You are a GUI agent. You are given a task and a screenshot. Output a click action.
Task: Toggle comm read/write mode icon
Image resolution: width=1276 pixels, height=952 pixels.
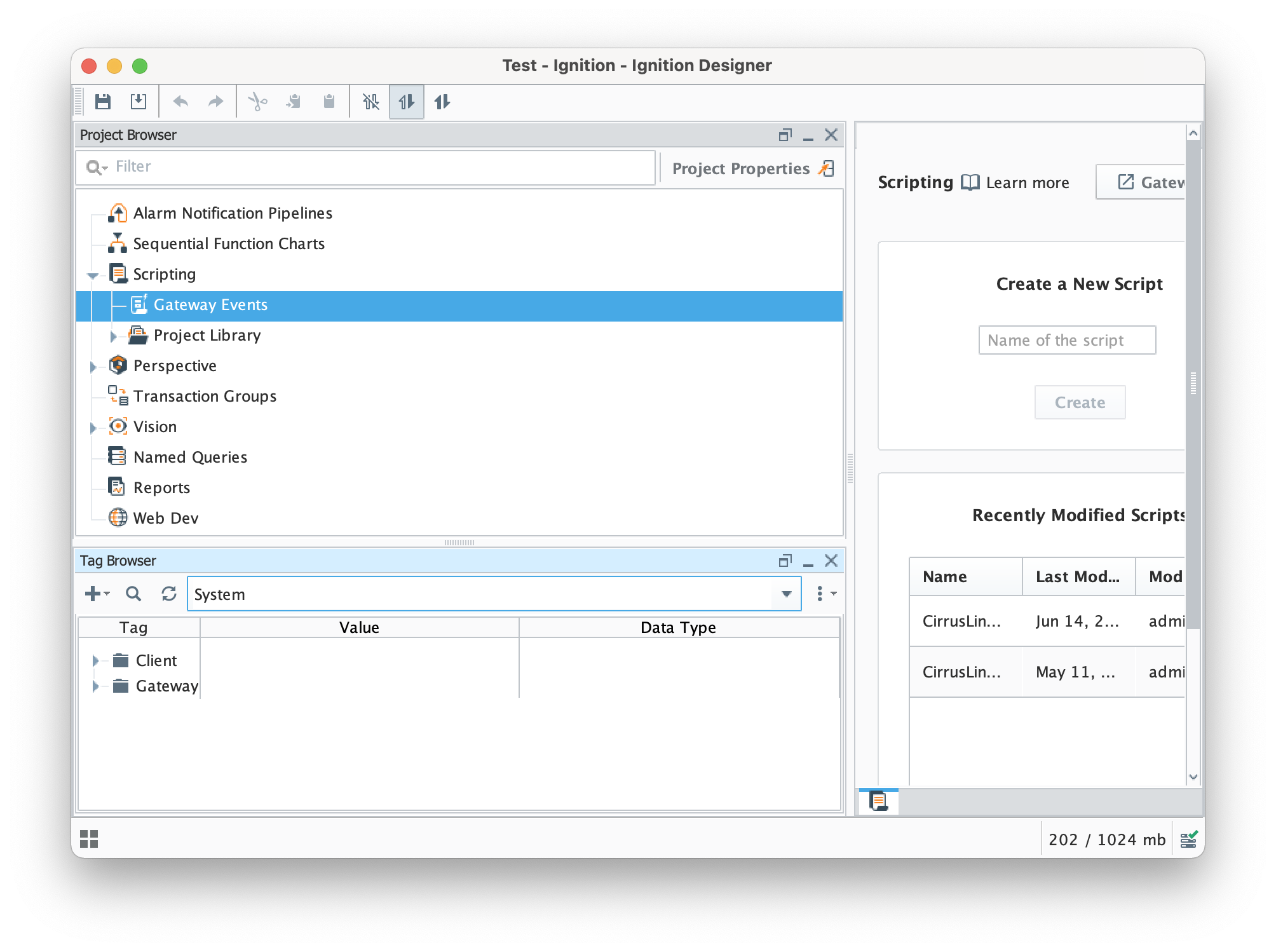point(442,102)
